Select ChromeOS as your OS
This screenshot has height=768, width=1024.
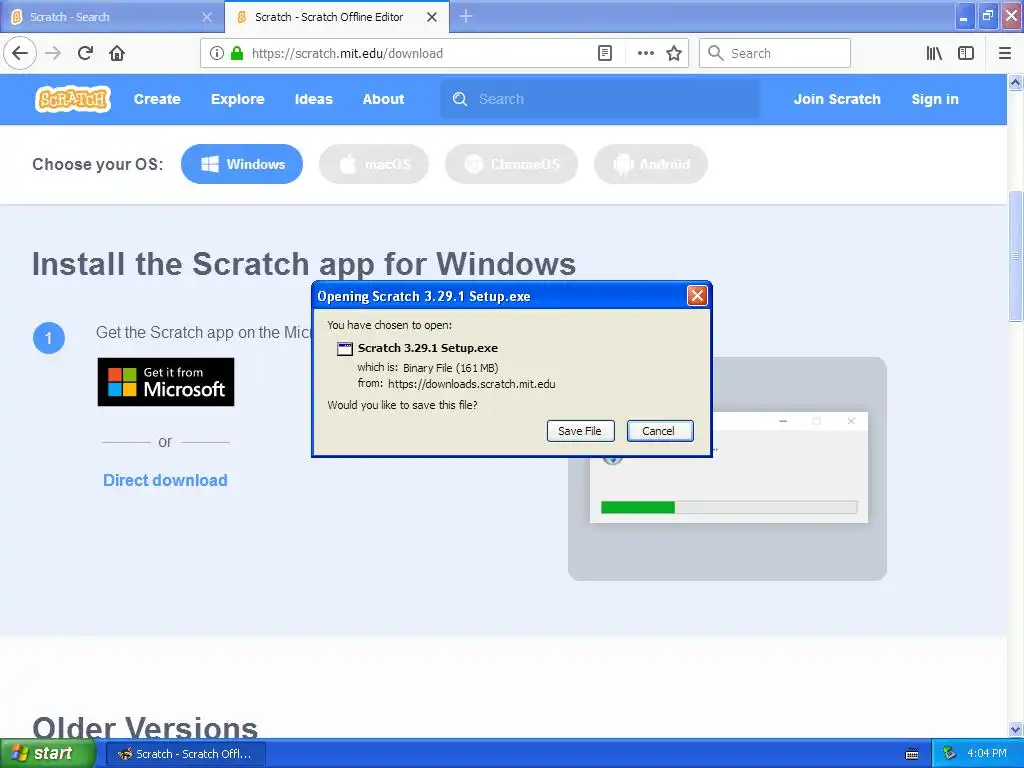pyautogui.click(x=511, y=164)
